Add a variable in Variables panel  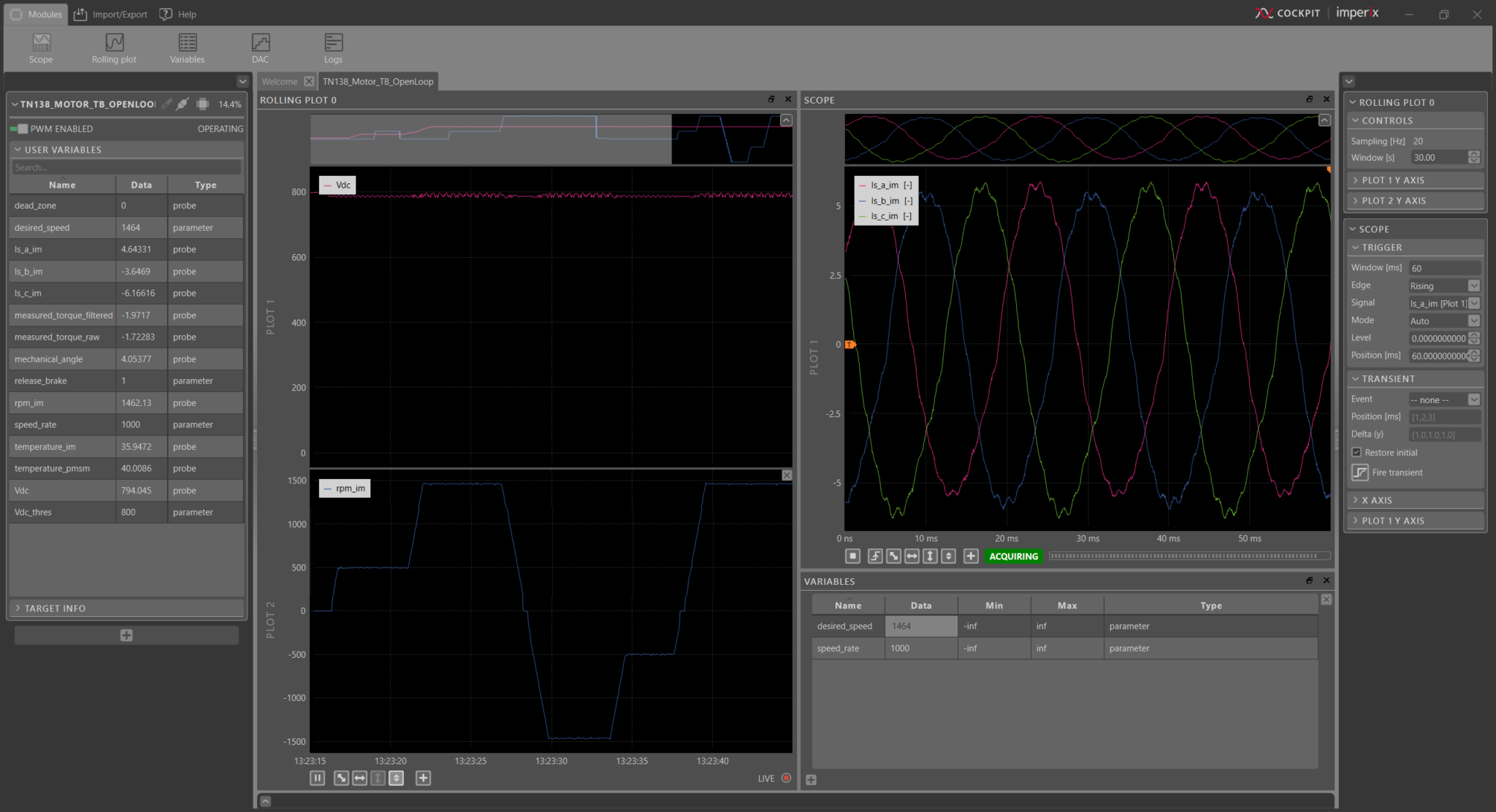(x=811, y=780)
